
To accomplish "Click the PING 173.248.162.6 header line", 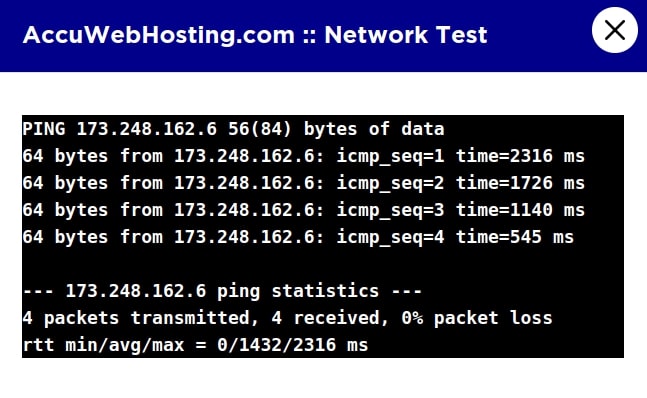I will [x=233, y=129].
